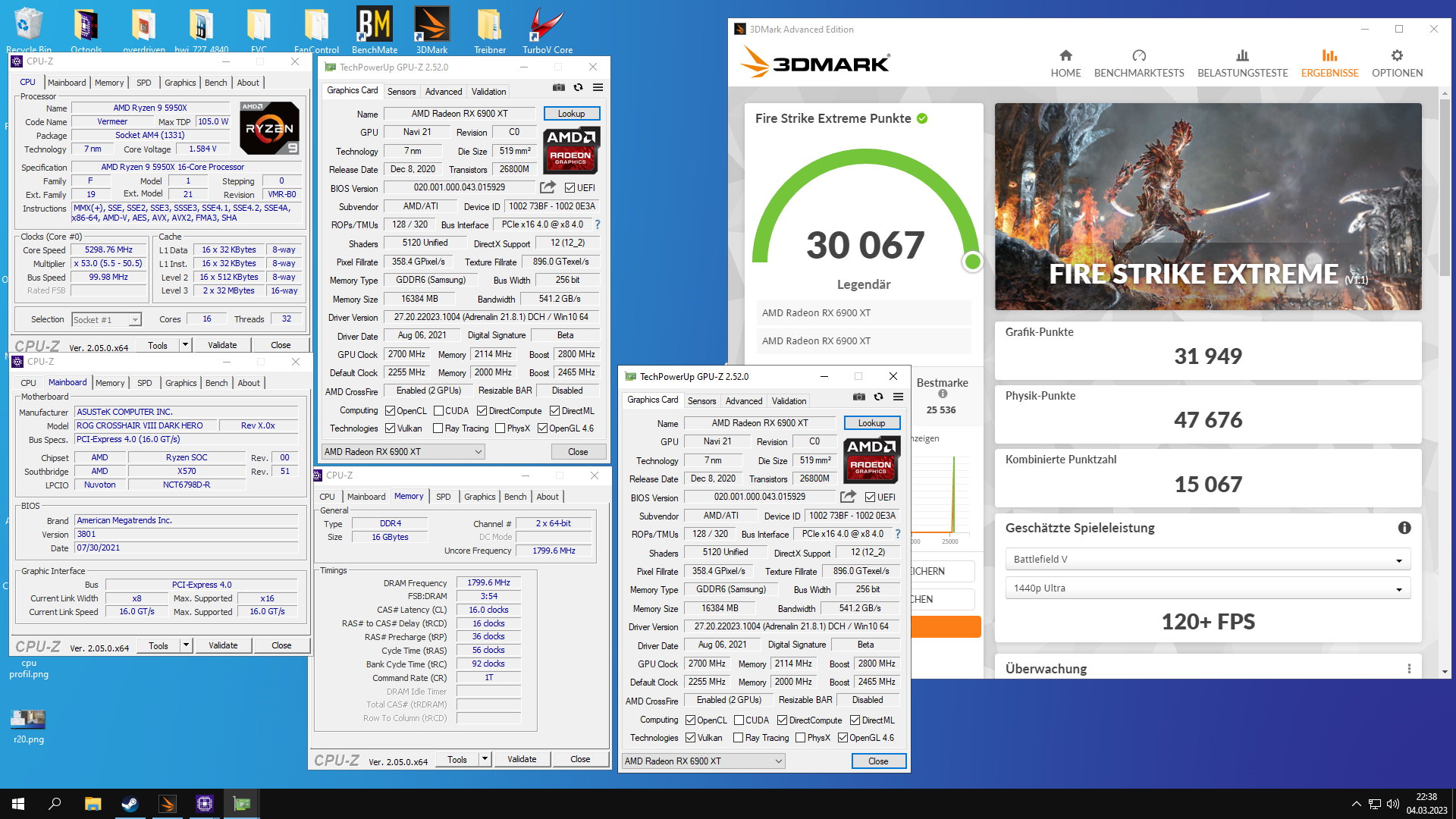Open the Tools dropdown arrow in the Mainboard CPU-Z window
This screenshot has width=1456, height=819.
click(x=185, y=645)
